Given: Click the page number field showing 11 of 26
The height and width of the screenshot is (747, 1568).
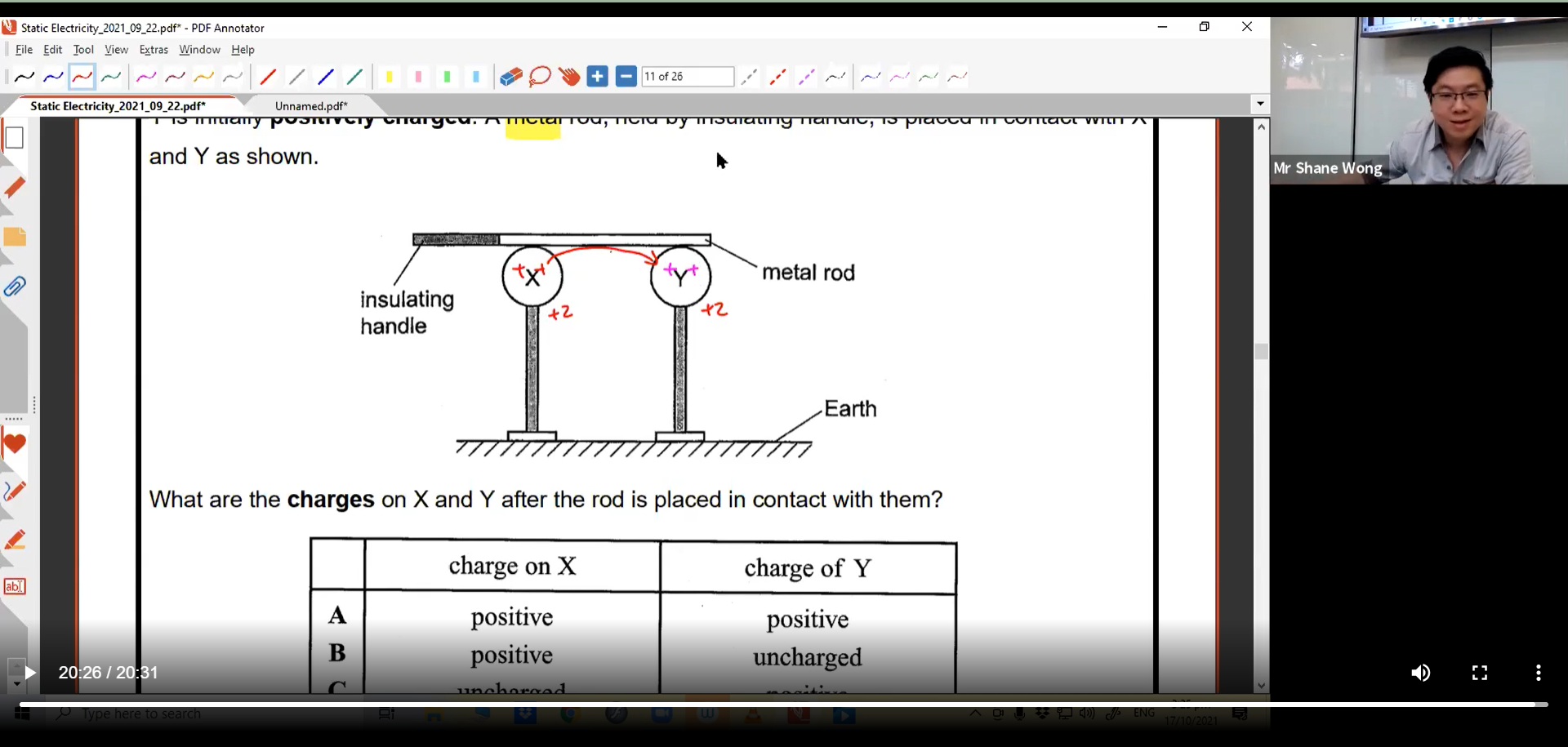Looking at the screenshot, I should pos(687,77).
